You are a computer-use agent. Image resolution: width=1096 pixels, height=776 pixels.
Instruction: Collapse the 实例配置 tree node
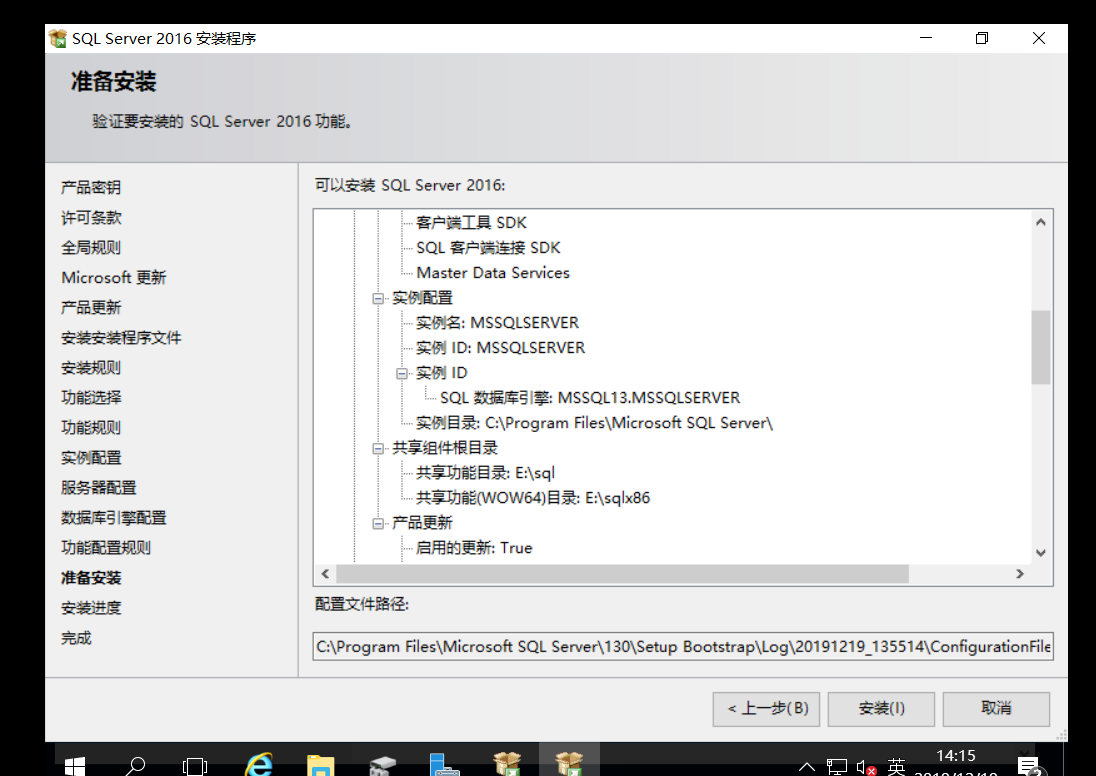377,297
